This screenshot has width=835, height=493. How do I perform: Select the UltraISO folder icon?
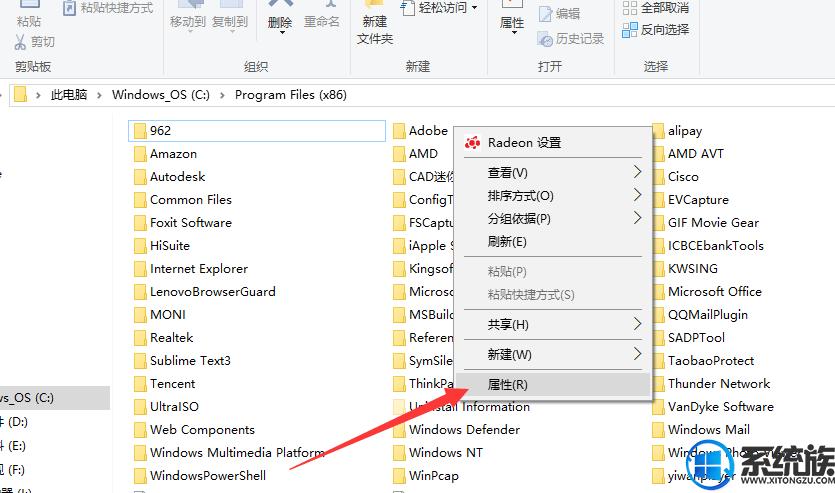tap(140, 407)
